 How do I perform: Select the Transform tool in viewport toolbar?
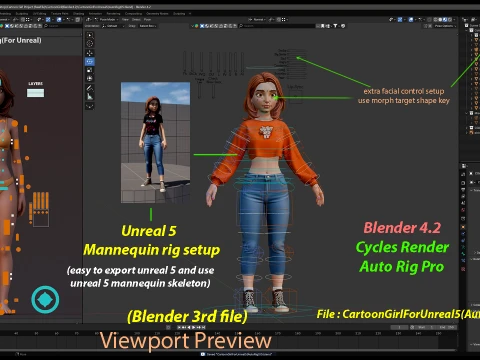pos(90,79)
